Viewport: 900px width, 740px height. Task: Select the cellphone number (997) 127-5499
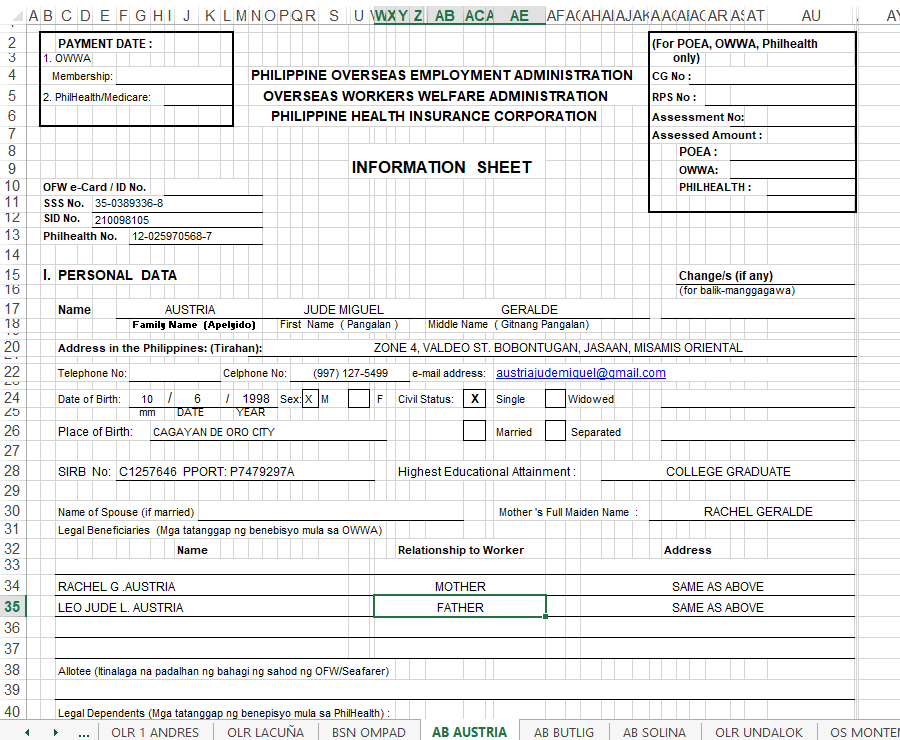[350, 373]
